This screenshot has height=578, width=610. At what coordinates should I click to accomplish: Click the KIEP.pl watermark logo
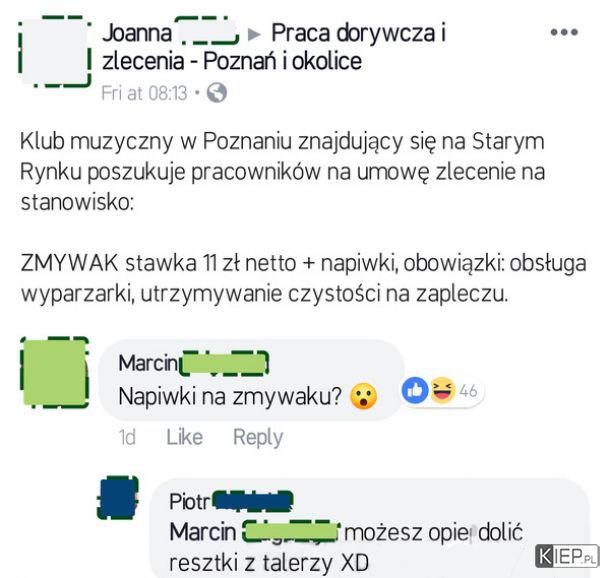point(567,556)
